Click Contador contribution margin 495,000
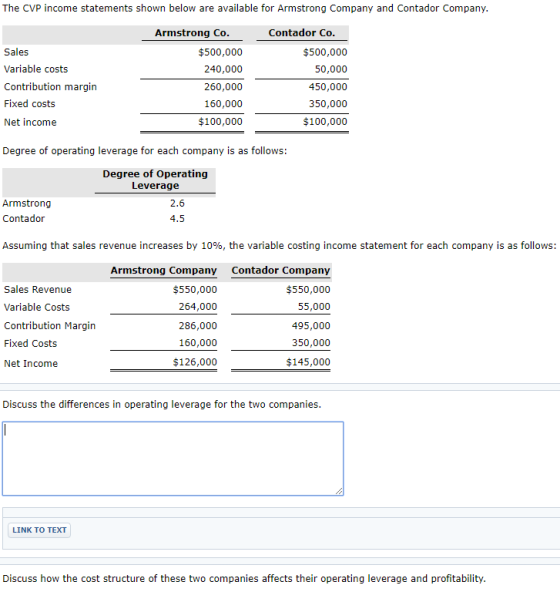The image size is (560, 592). point(311,325)
